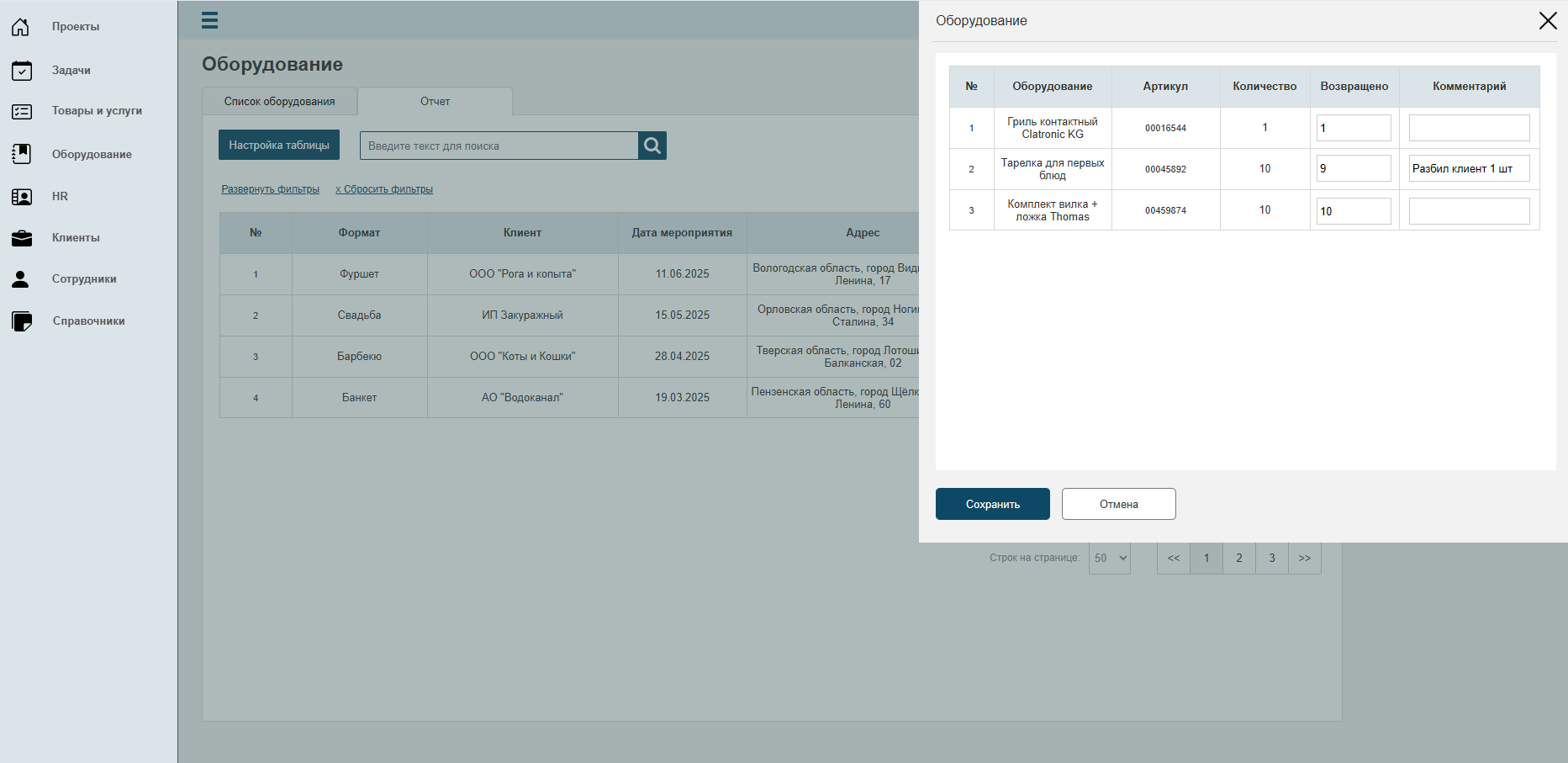Image resolution: width=1568 pixels, height=763 pixels.
Task: Focus the Возвращено field for Тарелка row
Action: pyautogui.click(x=1354, y=168)
